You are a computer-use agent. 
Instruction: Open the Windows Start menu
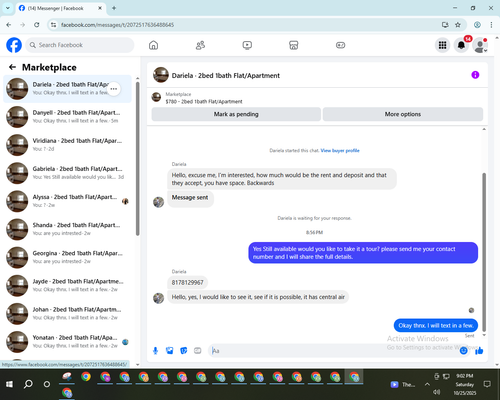pyautogui.click(x=9, y=384)
